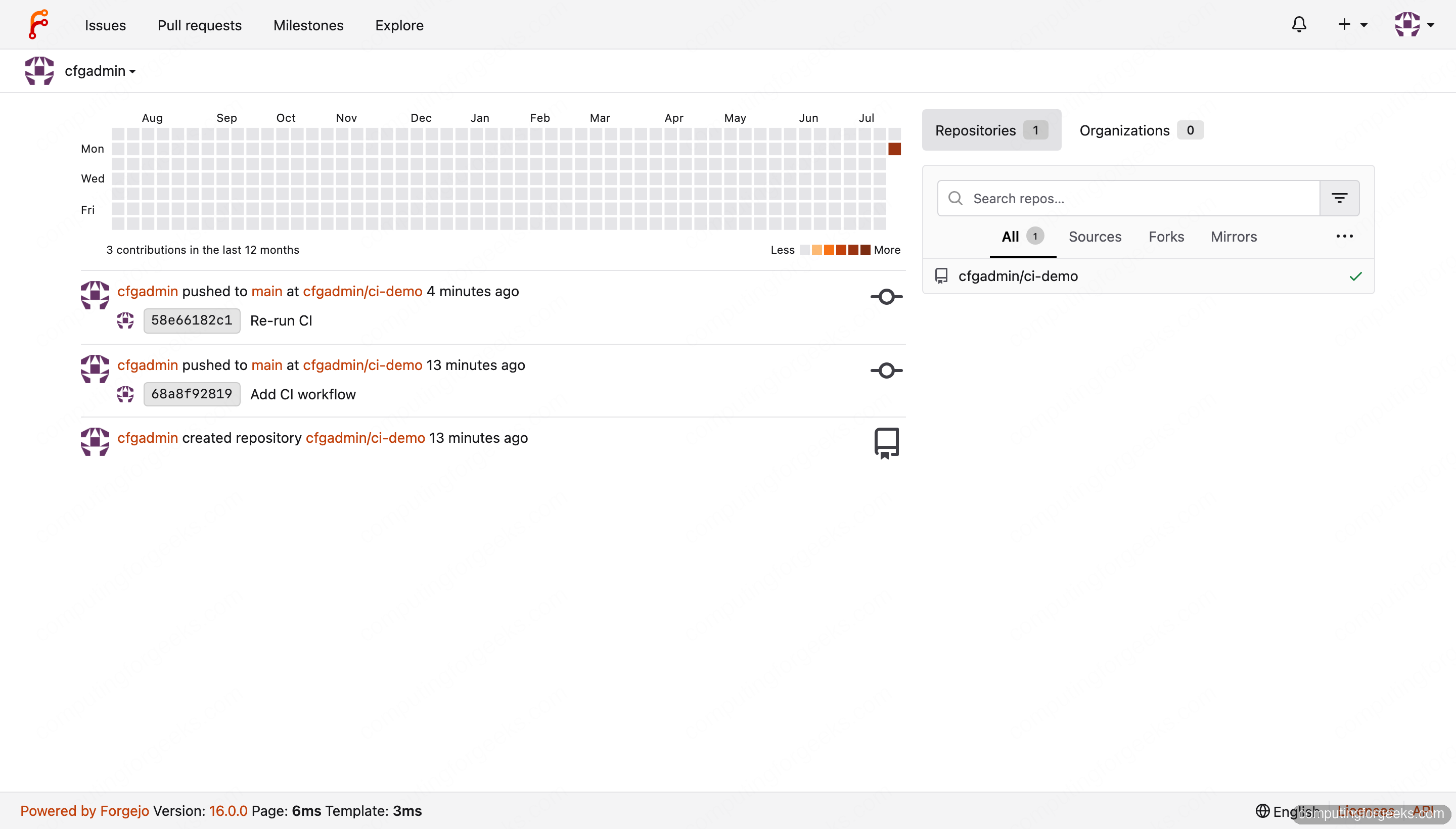Click main branch in Re-run CI push
The width and height of the screenshot is (1456, 829).
tap(267, 291)
